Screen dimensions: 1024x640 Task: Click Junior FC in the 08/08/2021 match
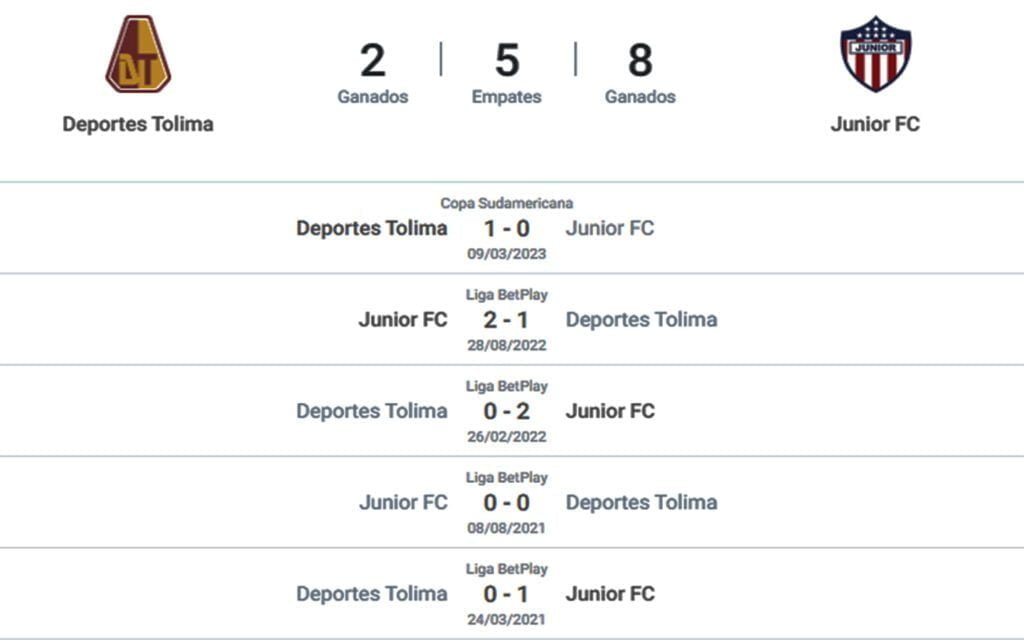pyautogui.click(x=403, y=502)
